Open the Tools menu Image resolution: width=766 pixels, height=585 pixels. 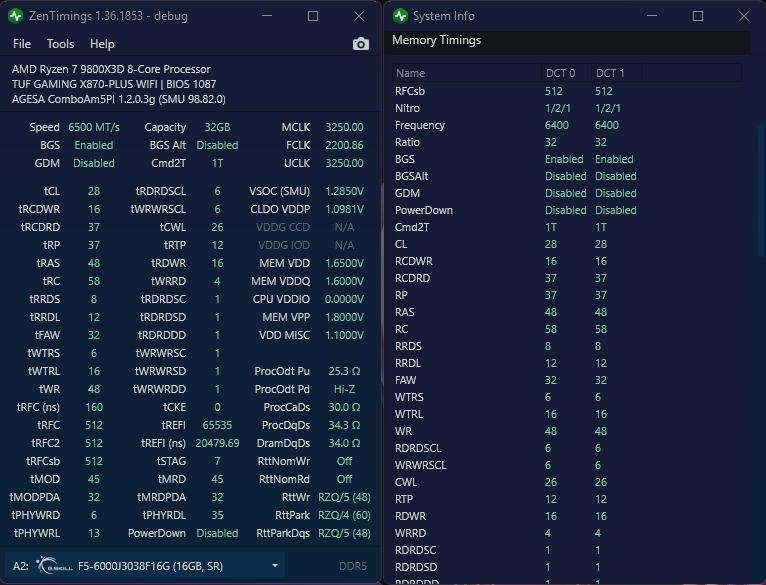click(61, 44)
